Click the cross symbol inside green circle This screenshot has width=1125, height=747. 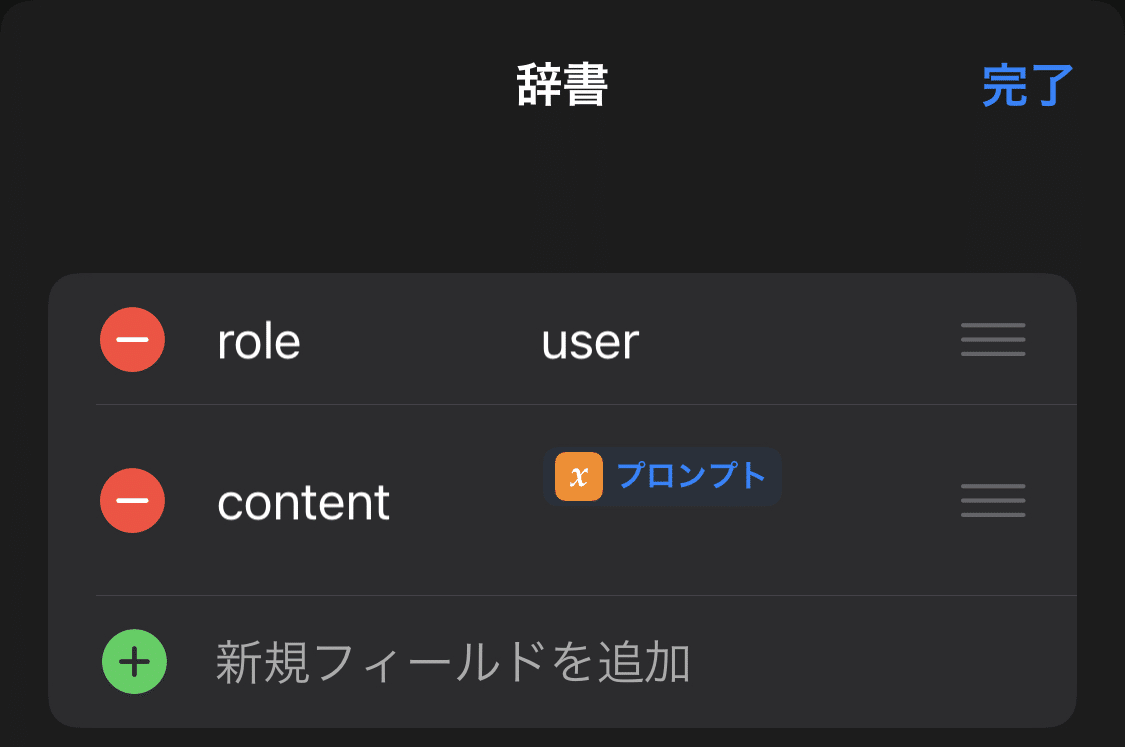(x=134, y=662)
